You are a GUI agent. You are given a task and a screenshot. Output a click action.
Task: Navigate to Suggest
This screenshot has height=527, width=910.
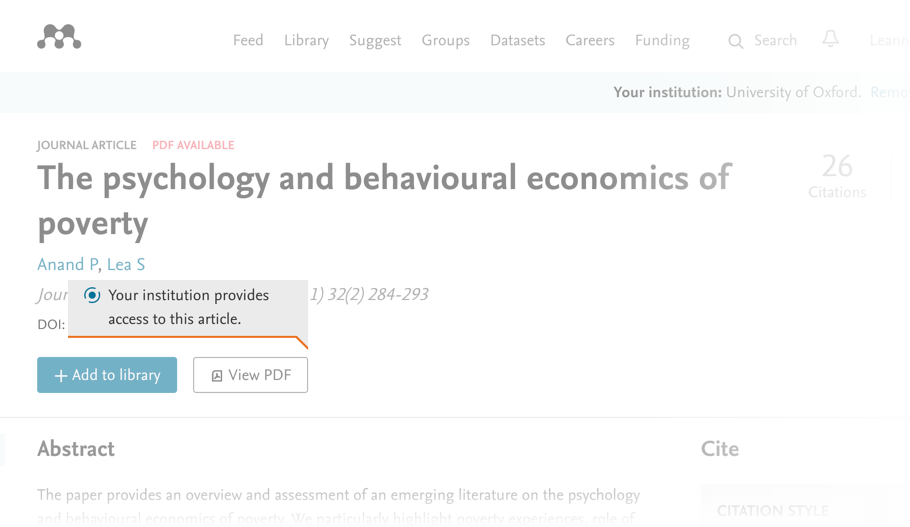tap(375, 41)
